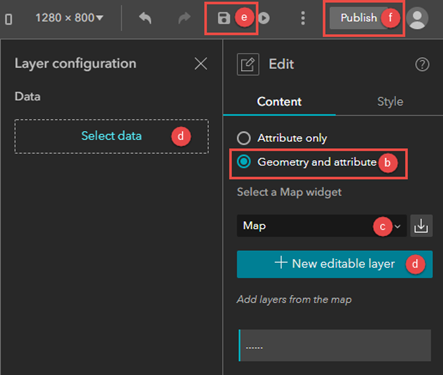Open the 1280 × 800 resolution dropdown
The width and height of the screenshot is (443, 375).
pos(69,18)
